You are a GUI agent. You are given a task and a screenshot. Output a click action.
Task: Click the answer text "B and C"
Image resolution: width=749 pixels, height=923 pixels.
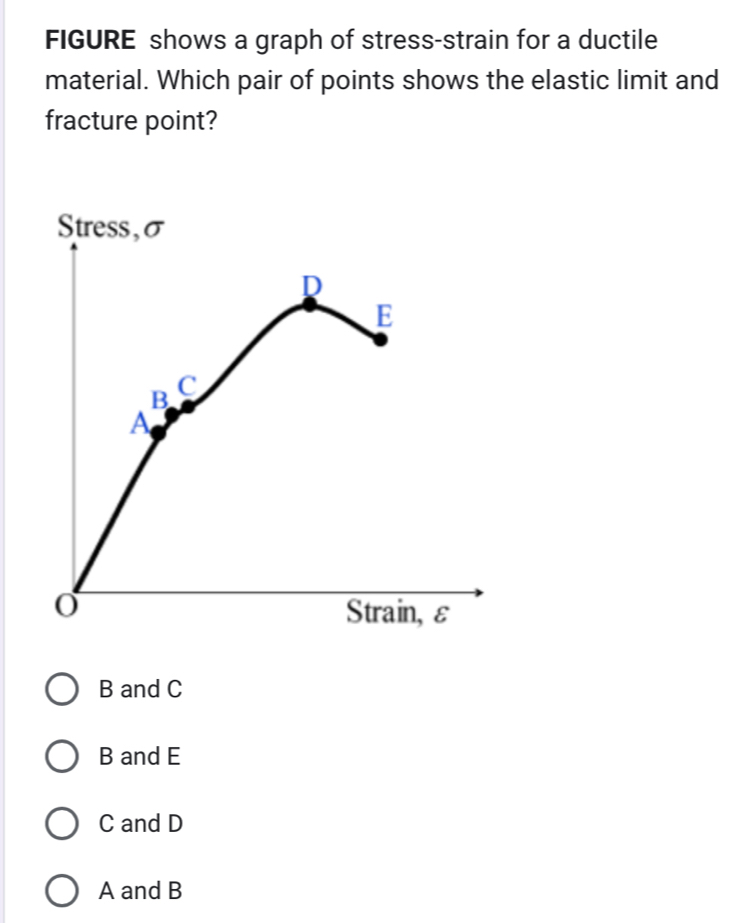pyautogui.click(x=139, y=688)
